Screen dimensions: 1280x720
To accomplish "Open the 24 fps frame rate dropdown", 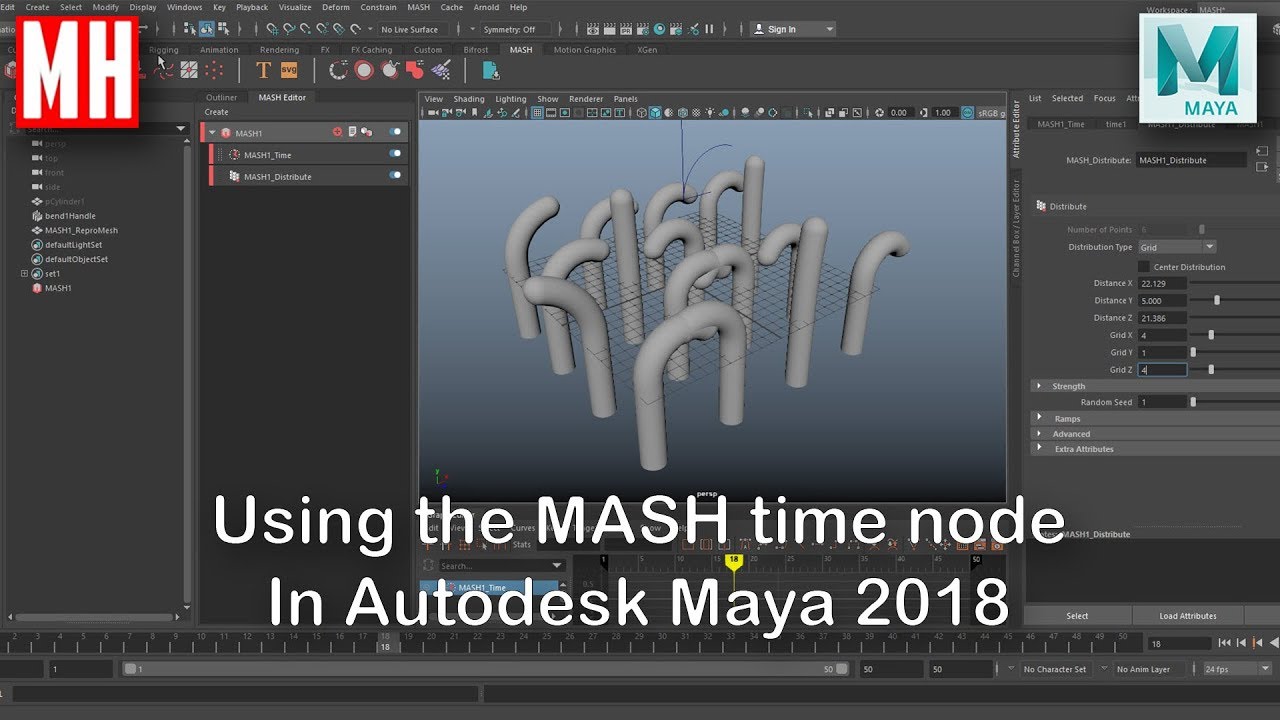I will click(x=1237, y=669).
